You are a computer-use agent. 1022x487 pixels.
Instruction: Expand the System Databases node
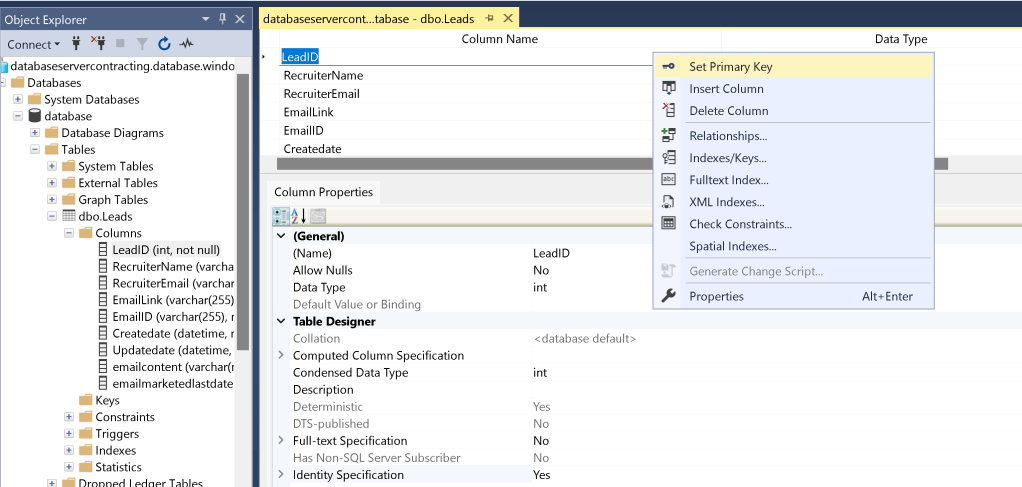point(18,100)
